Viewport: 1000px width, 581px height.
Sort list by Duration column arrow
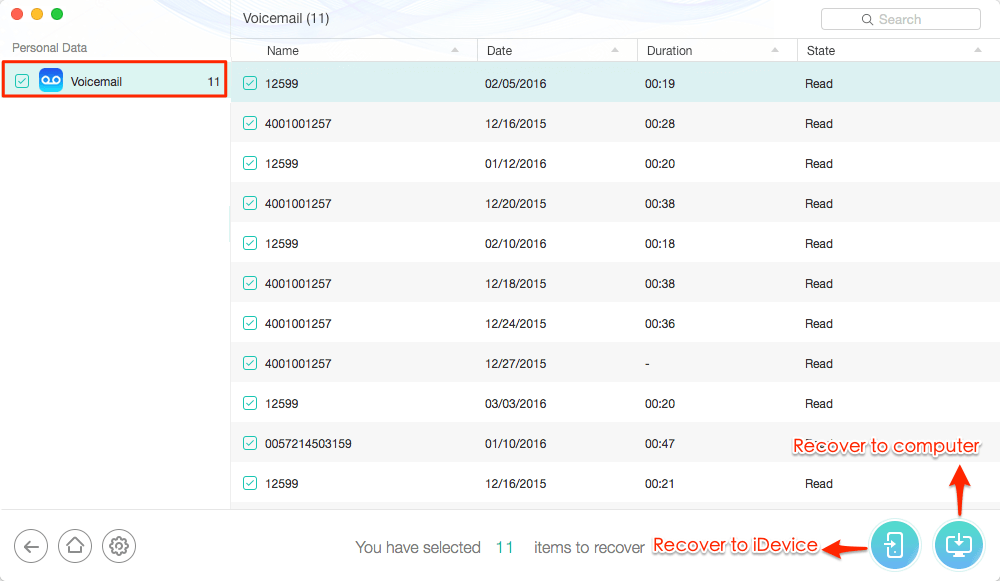(x=775, y=50)
